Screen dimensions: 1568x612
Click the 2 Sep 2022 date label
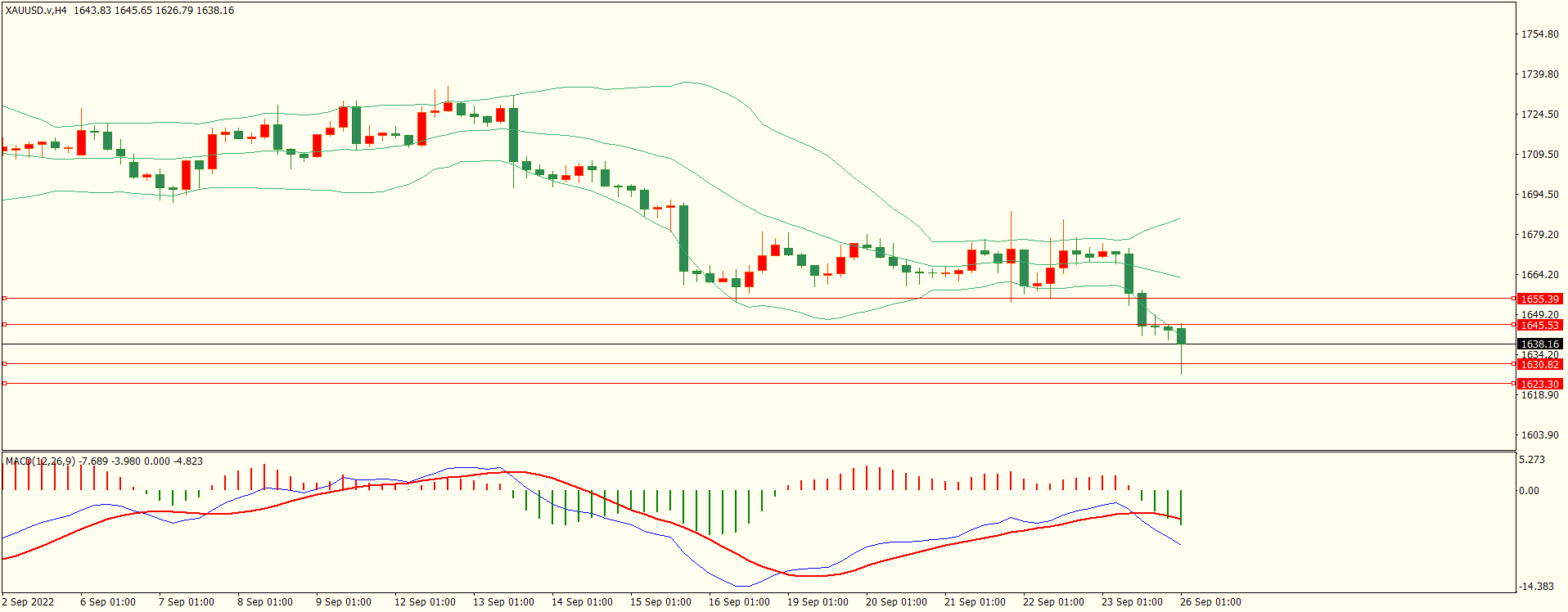coord(28,602)
